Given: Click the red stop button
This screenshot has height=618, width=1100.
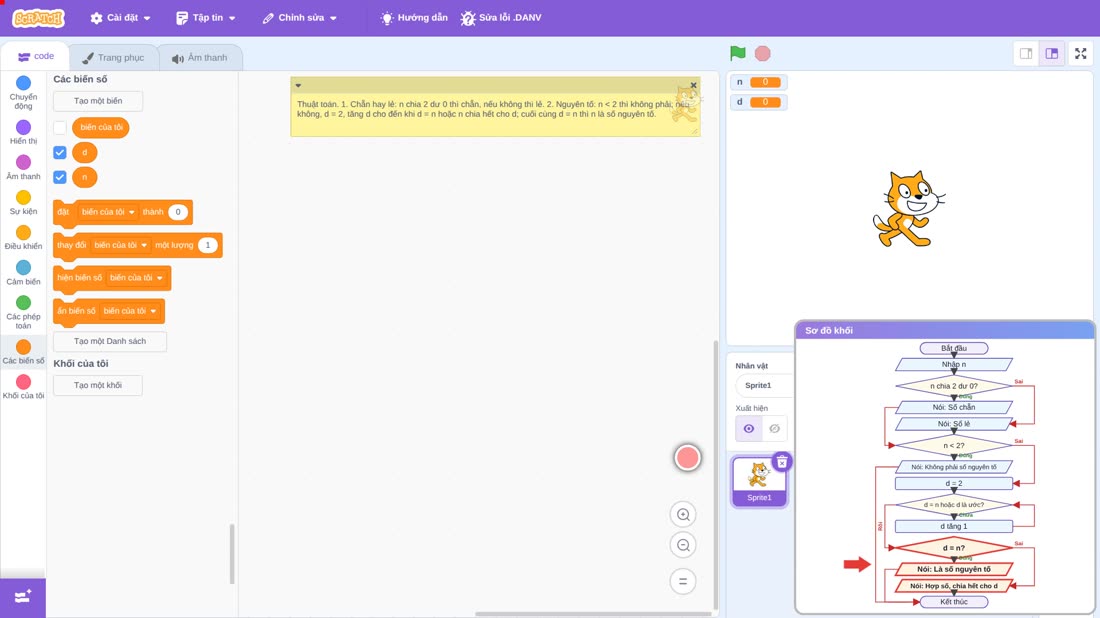Looking at the screenshot, I should coord(763,53).
